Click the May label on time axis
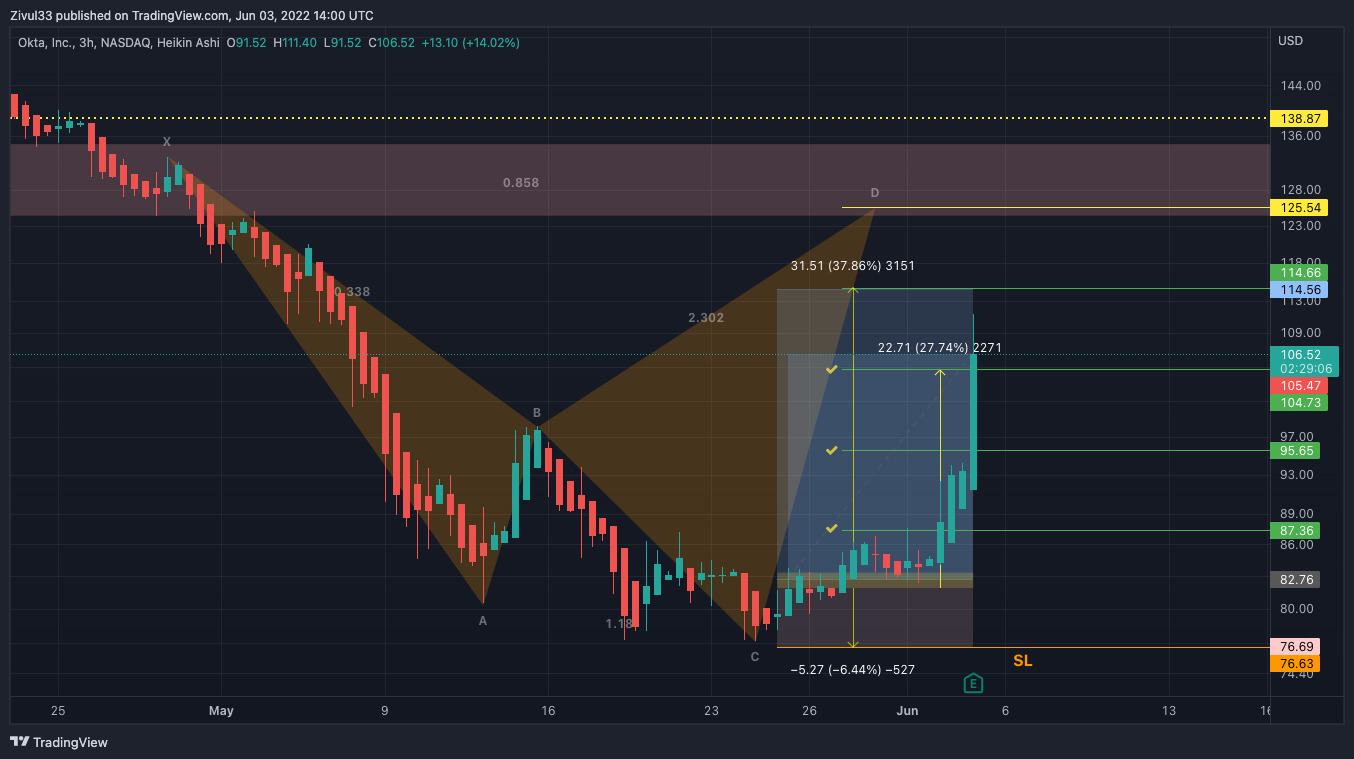 pos(221,711)
